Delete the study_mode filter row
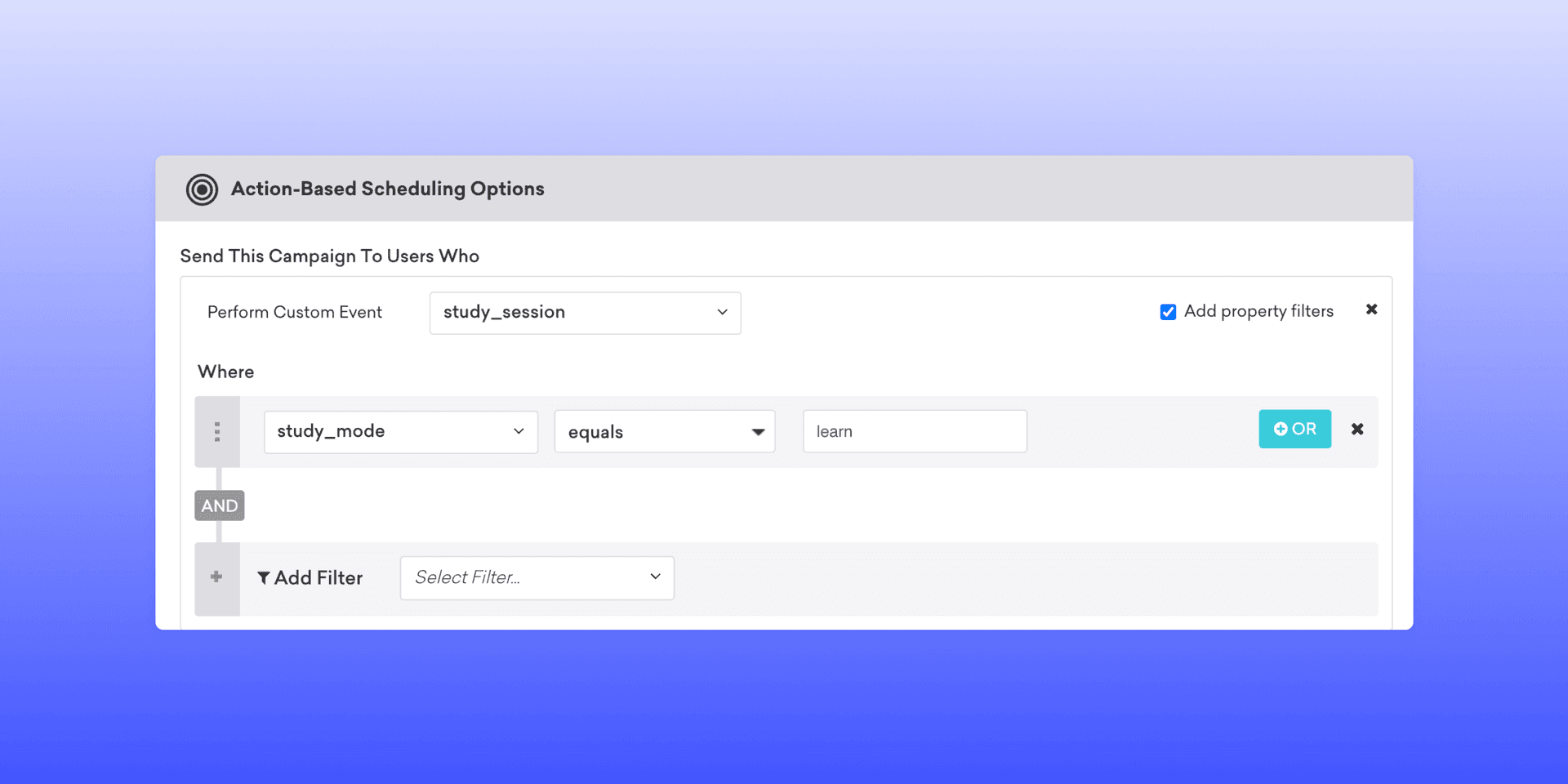1568x784 pixels. click(1356, 430)
